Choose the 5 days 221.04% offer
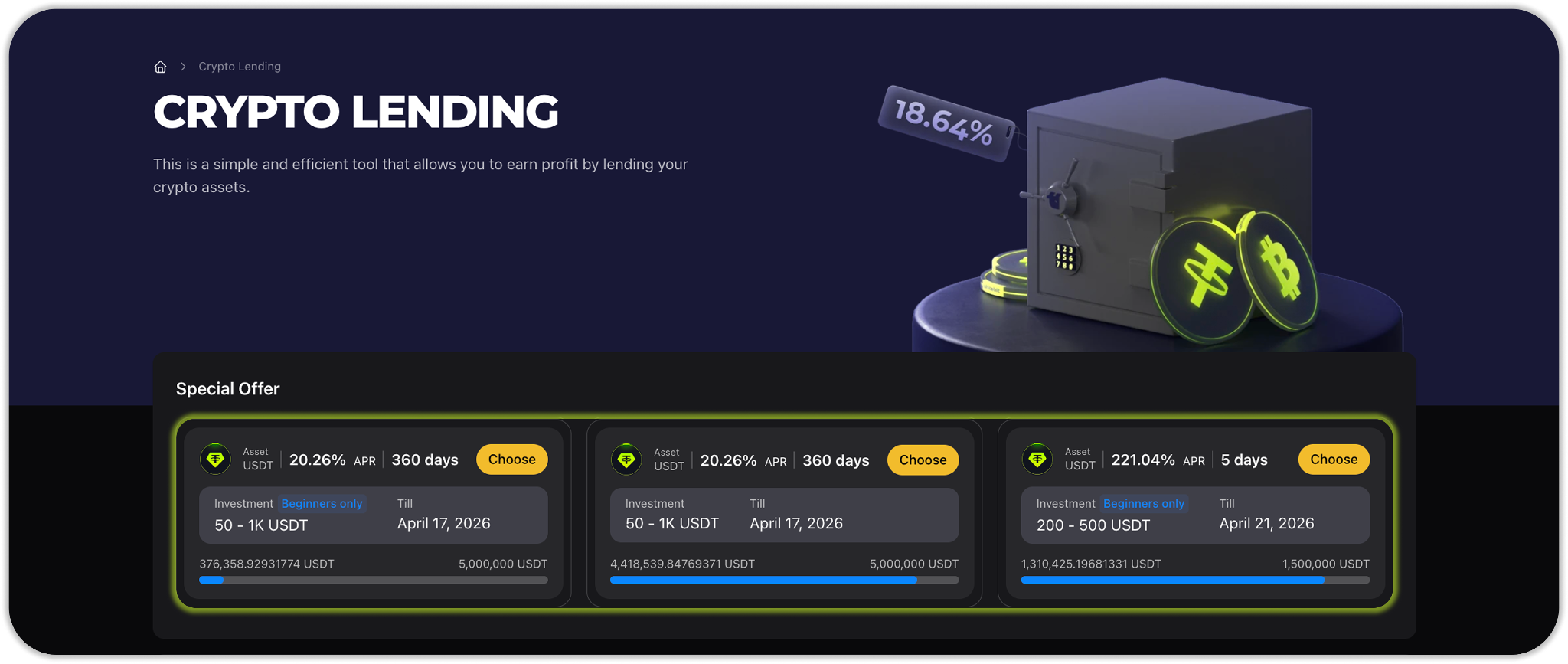The width and height of the screenshot is (1568, 664). click(x=1333, y=460)
